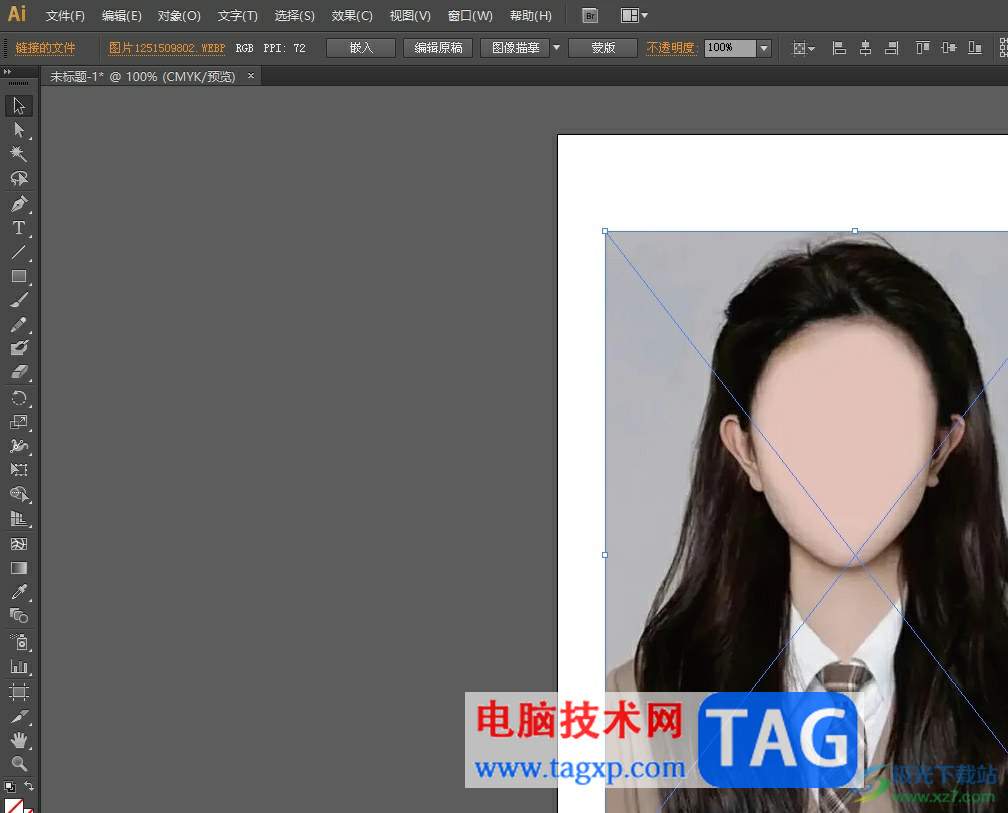
Task: Open the 文字(T) menu
Action: [x=237, y=15]
